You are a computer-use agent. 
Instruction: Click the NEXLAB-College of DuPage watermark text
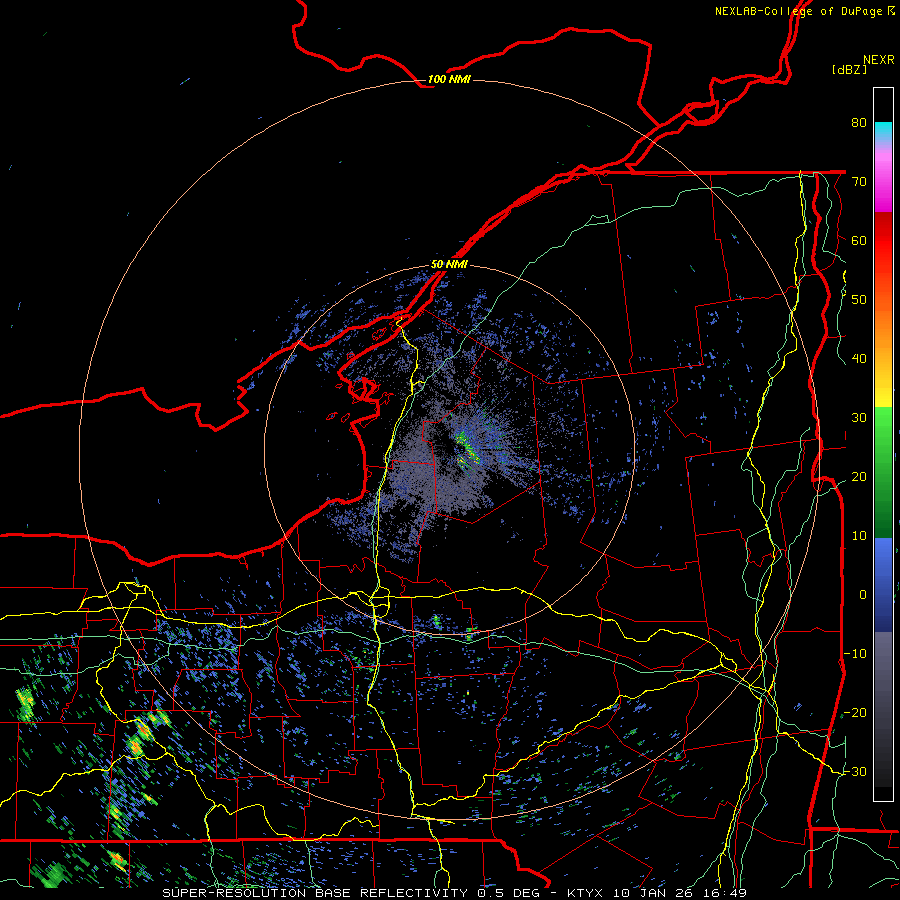[804, 11]
